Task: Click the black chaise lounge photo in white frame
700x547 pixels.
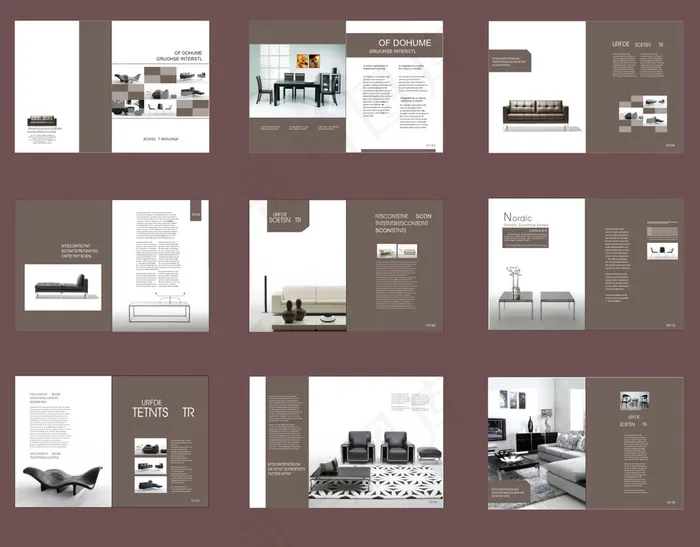Action: 63,287
